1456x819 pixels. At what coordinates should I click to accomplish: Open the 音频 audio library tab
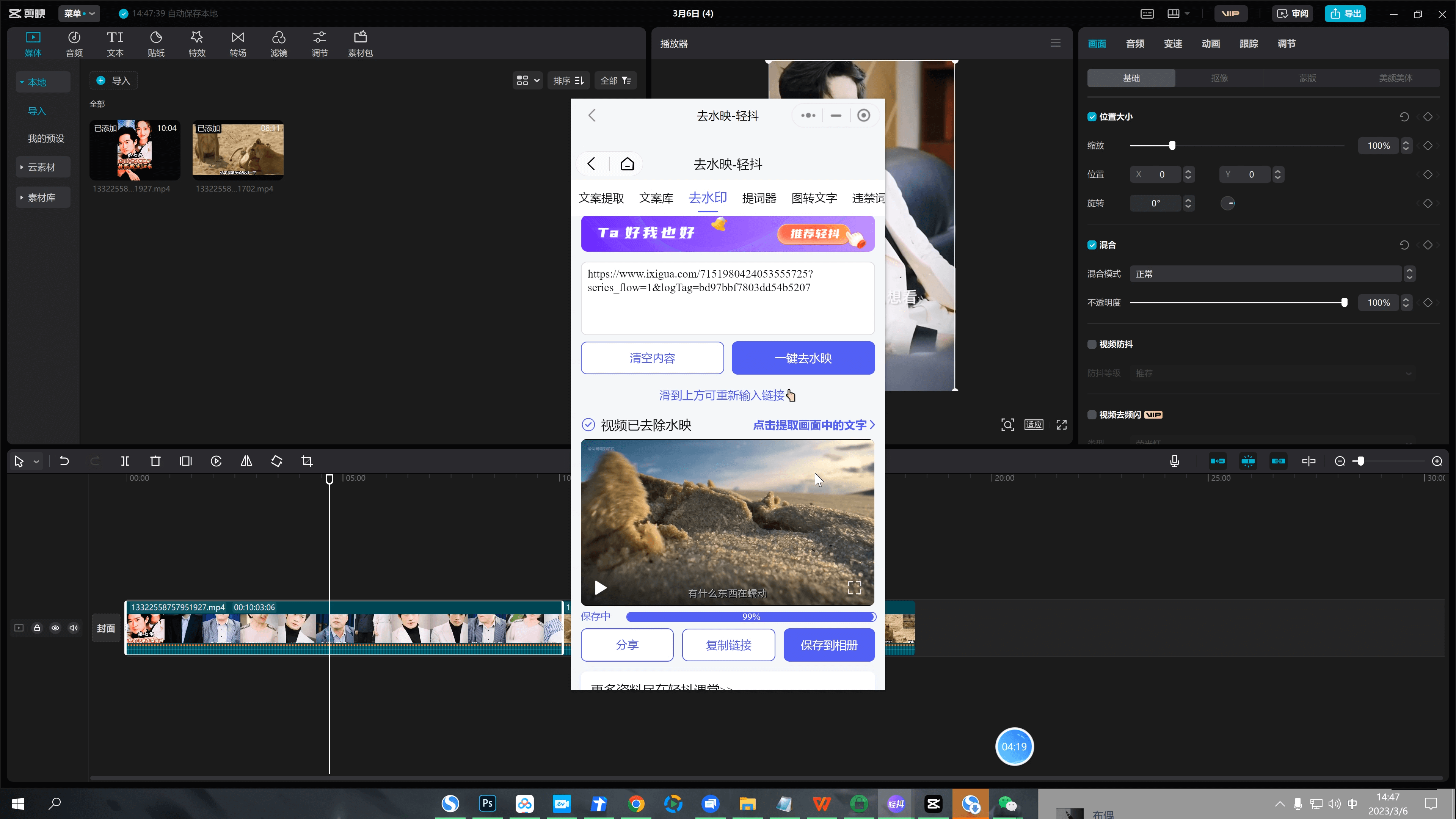coord(74,44)
